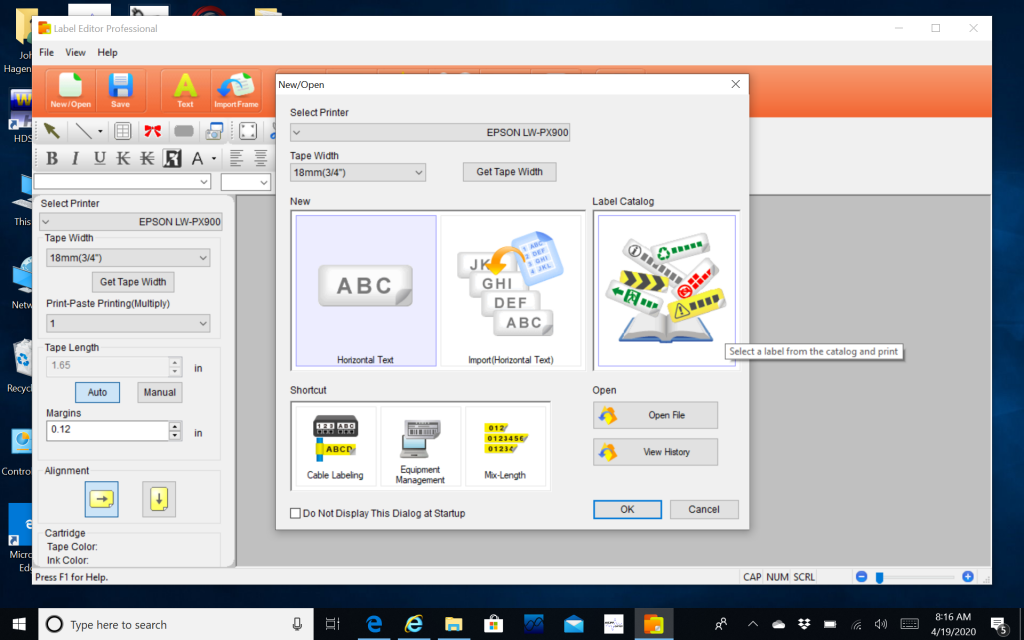The height and width of the screenshot is (640, 1024).
Task: Open the Equipment Management shortcut
Action: pos(420,447)
